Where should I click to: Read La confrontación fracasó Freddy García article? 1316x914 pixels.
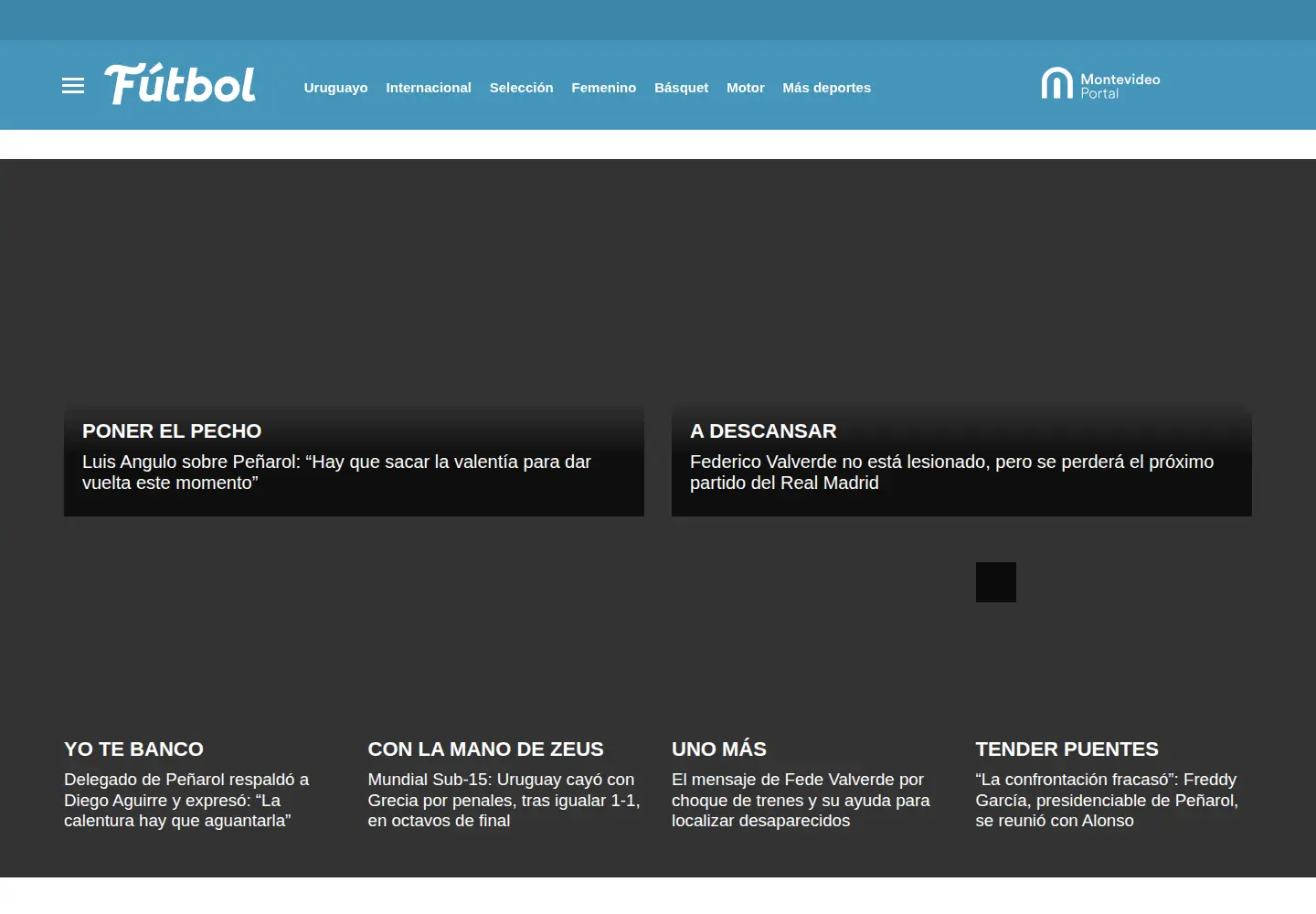pyautogui.click(x=1107, y=800)
